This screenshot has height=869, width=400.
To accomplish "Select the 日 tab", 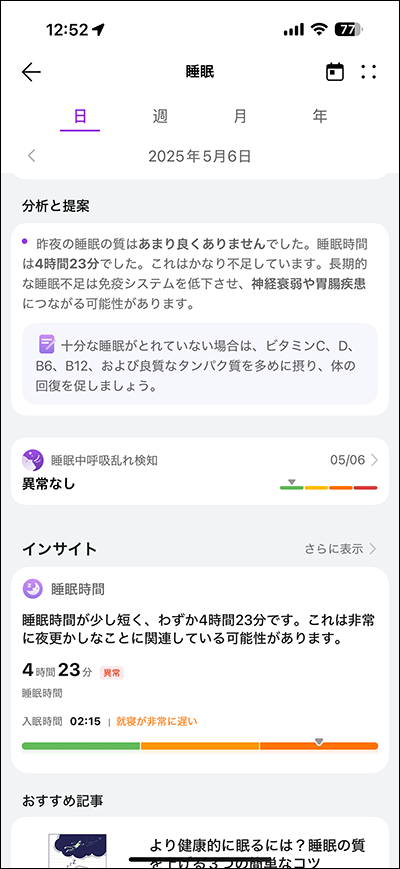I will pyautogui.click(x=80, y=116).
